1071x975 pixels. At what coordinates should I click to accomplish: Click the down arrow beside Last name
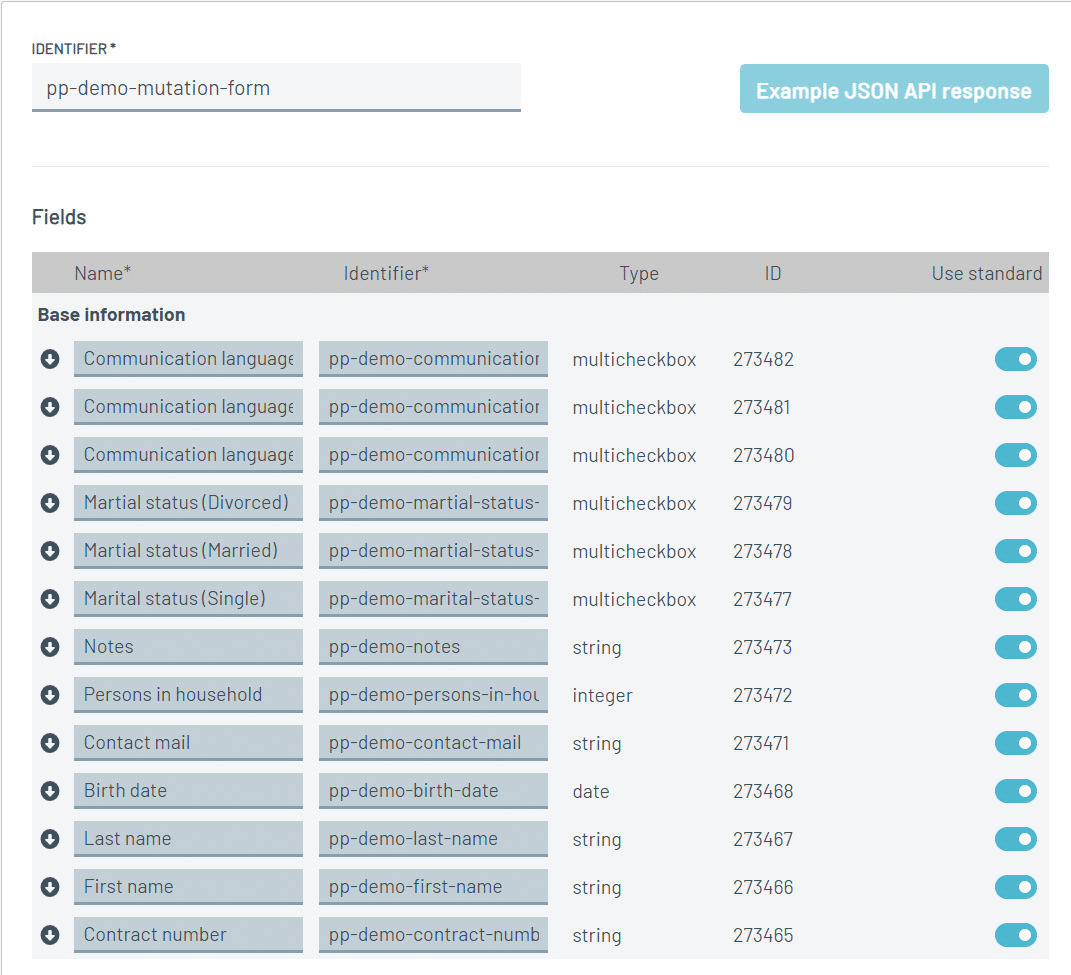(x=50, y=839)
